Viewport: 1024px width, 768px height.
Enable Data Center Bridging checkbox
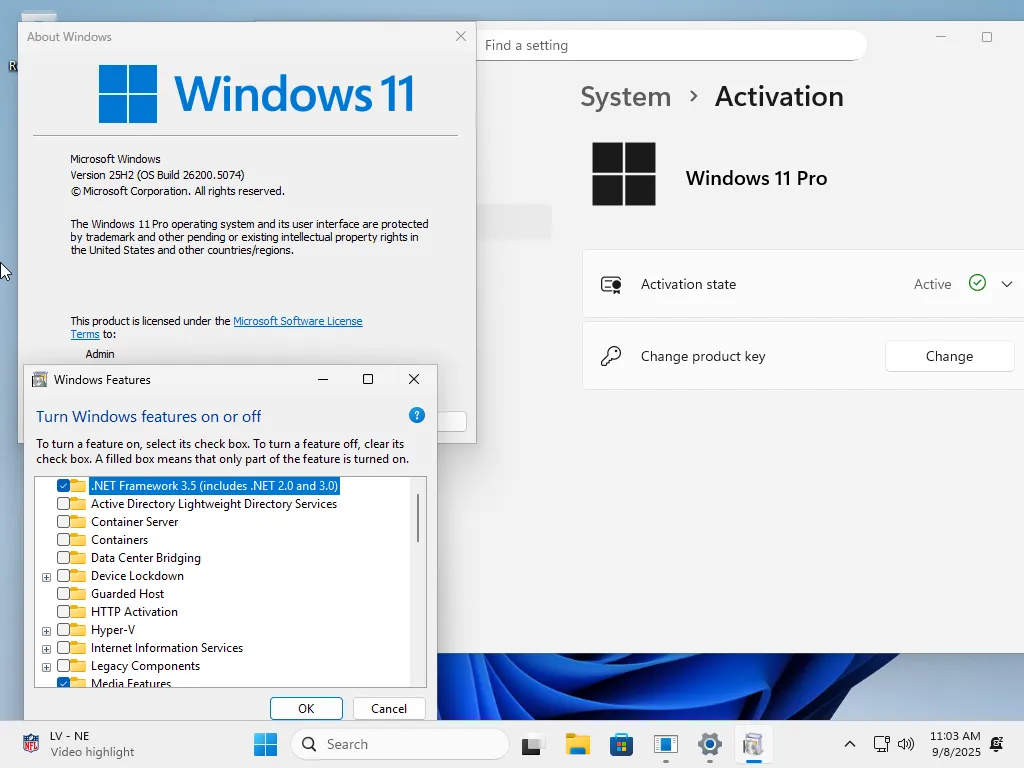point(63,558)
